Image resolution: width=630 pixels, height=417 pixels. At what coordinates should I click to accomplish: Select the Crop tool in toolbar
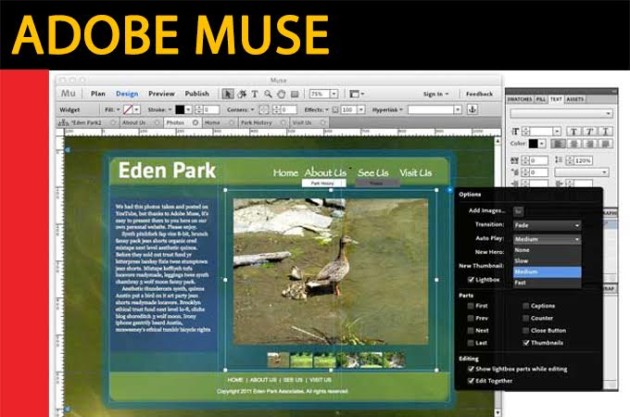(x=241, y=94)
